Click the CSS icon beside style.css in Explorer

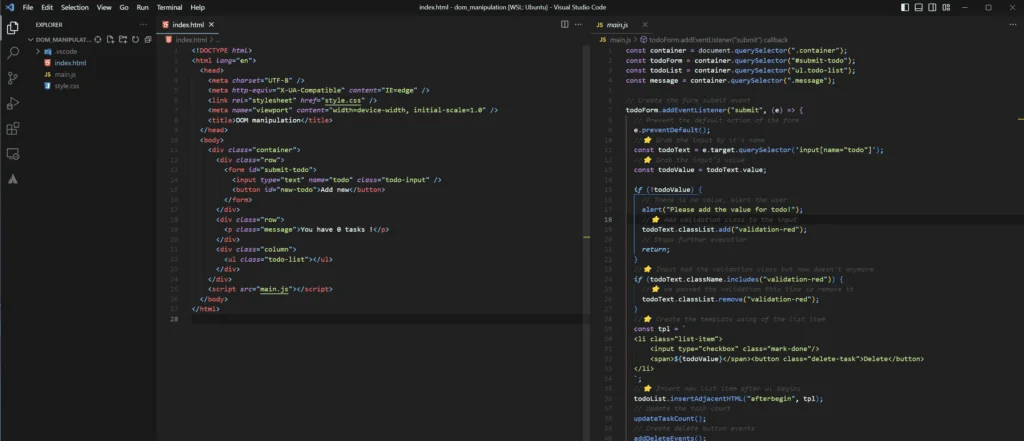(x=47, y=86)
